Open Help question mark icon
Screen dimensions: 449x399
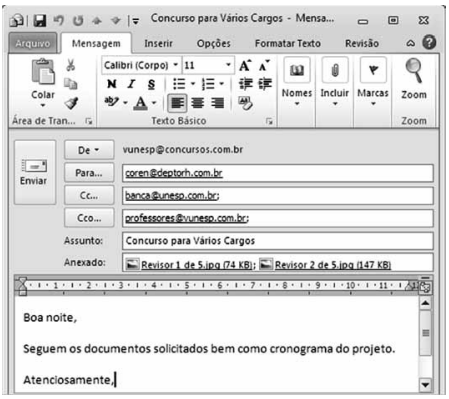click(429, 43)
